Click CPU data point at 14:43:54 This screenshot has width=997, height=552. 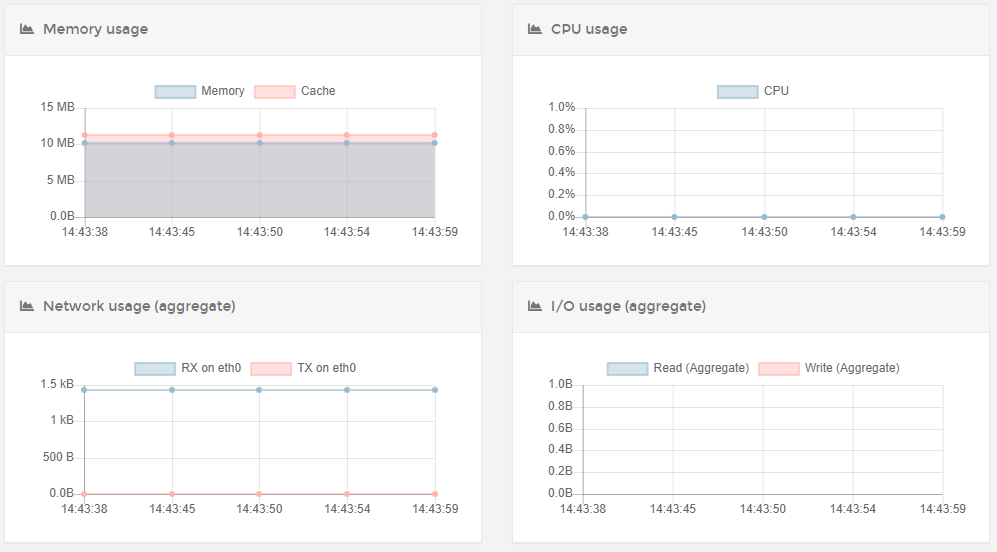click(x=853, y=217)
